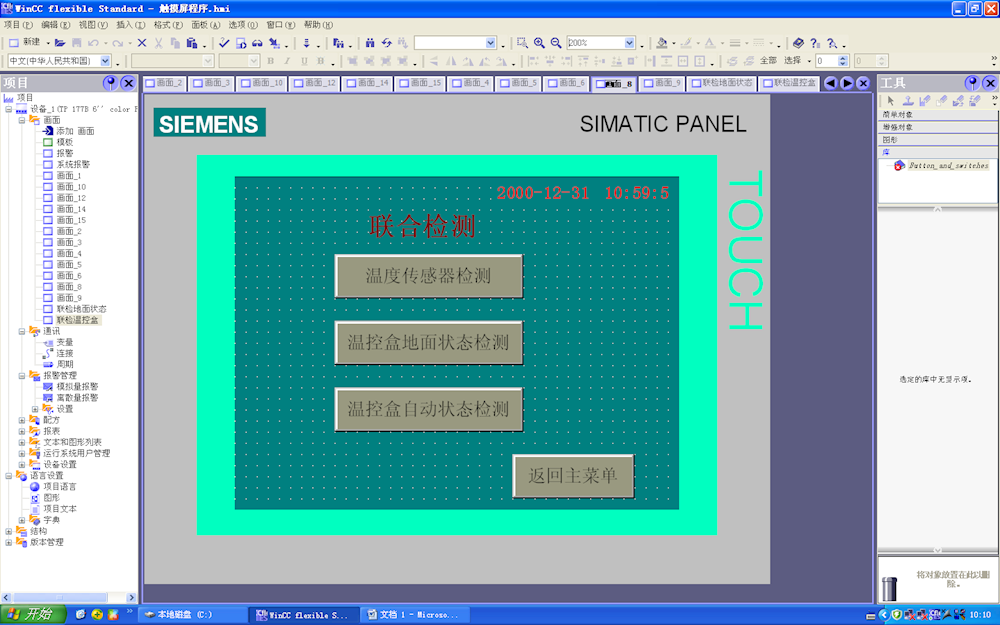Click the pin icon on the 工具 panel
1000x625 pixels.
972,83
